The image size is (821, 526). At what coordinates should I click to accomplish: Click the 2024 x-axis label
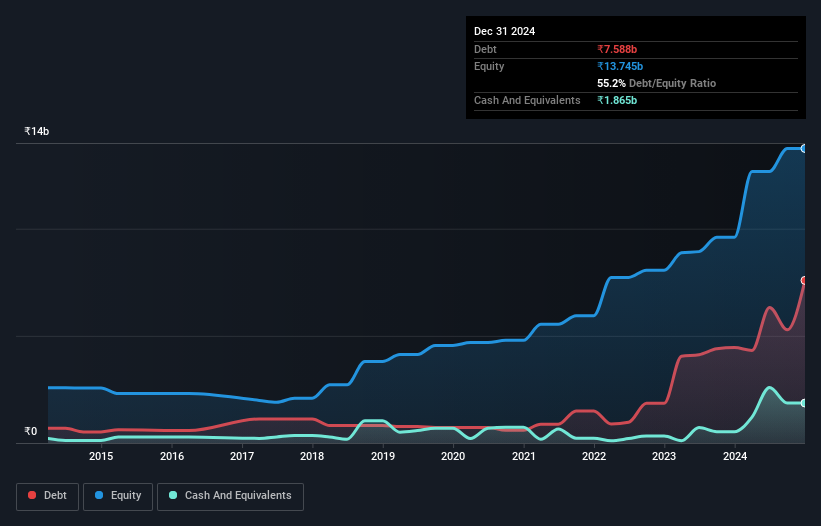click(735, 456)
